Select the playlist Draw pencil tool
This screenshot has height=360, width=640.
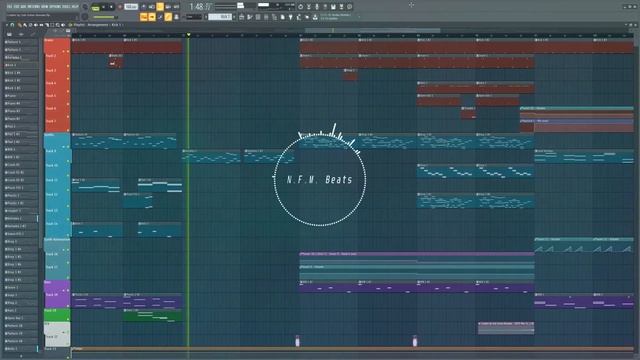[20, 25]
